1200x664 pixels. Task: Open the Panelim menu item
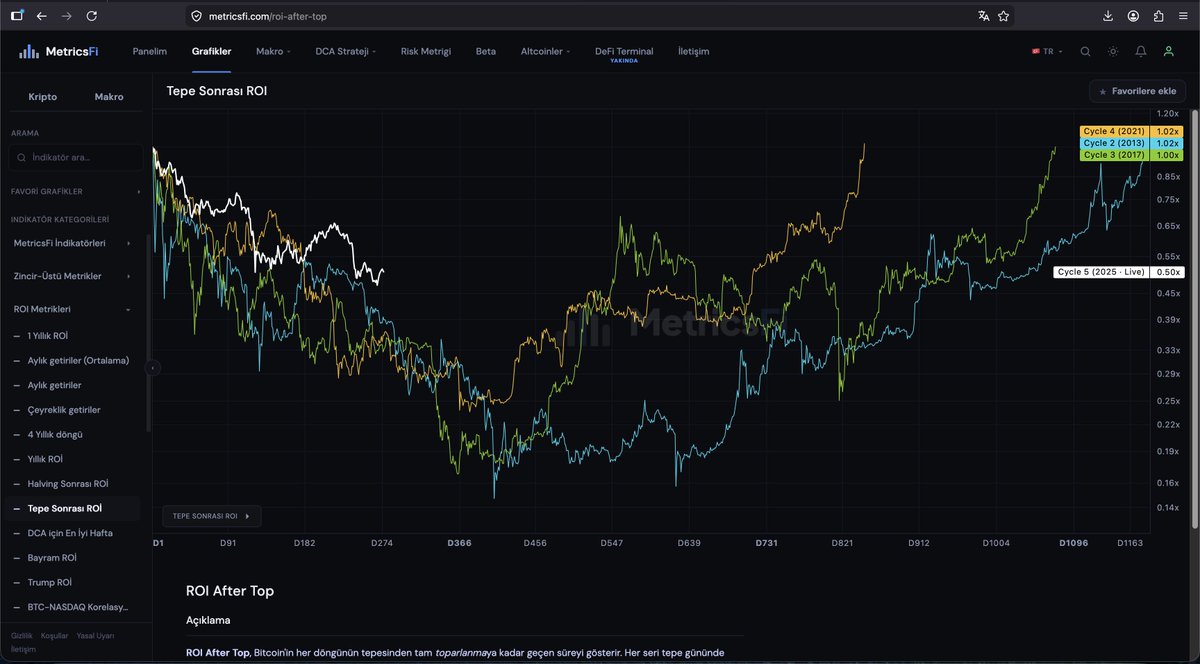click(x=150, y=51)
